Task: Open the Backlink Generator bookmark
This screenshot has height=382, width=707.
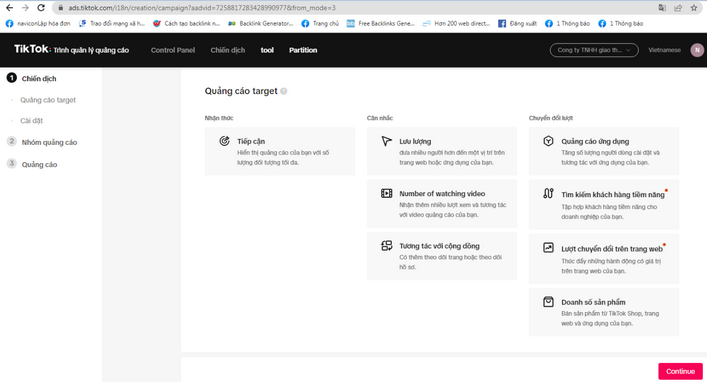Action: click(x=261, y=23)
